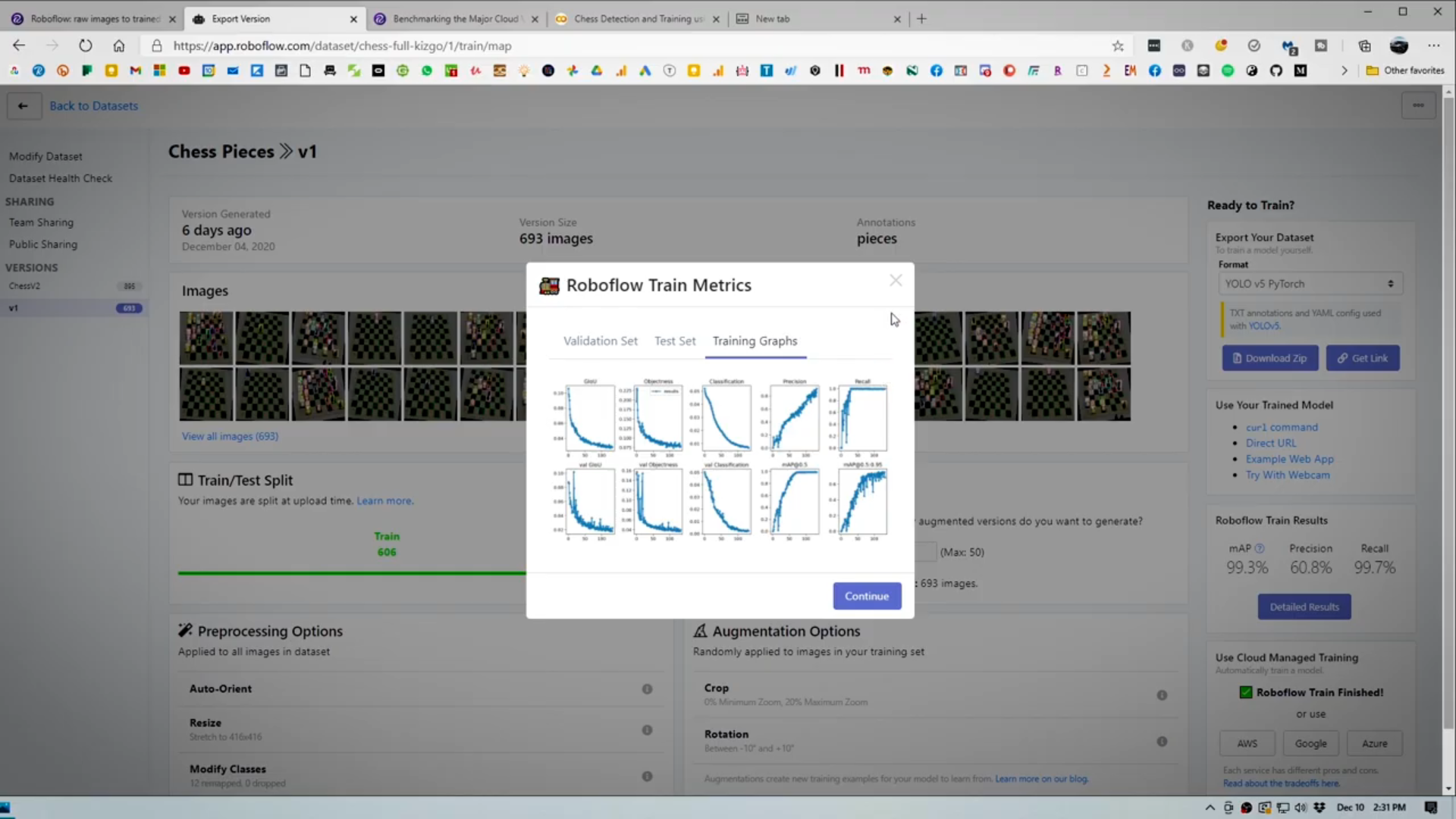The image size is (1456, 819).
Task: Switch to the New tab tab
Action: tap(818, 18)
